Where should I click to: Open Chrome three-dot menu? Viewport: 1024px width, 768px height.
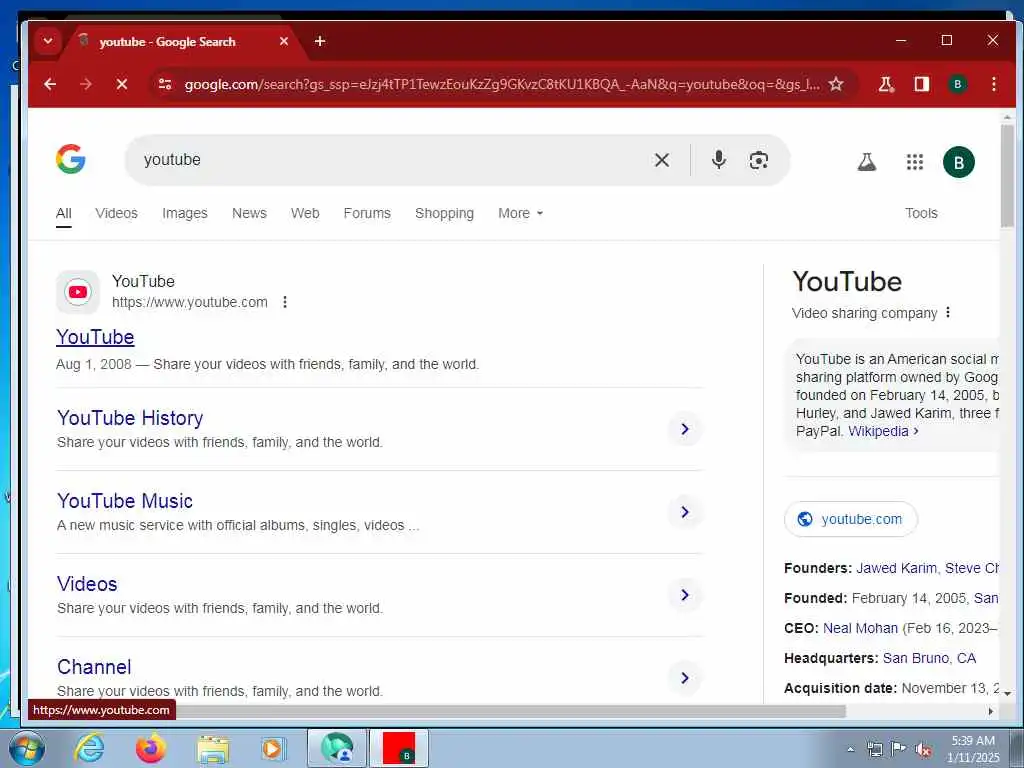pyautogui.click(x=993, y=84)
